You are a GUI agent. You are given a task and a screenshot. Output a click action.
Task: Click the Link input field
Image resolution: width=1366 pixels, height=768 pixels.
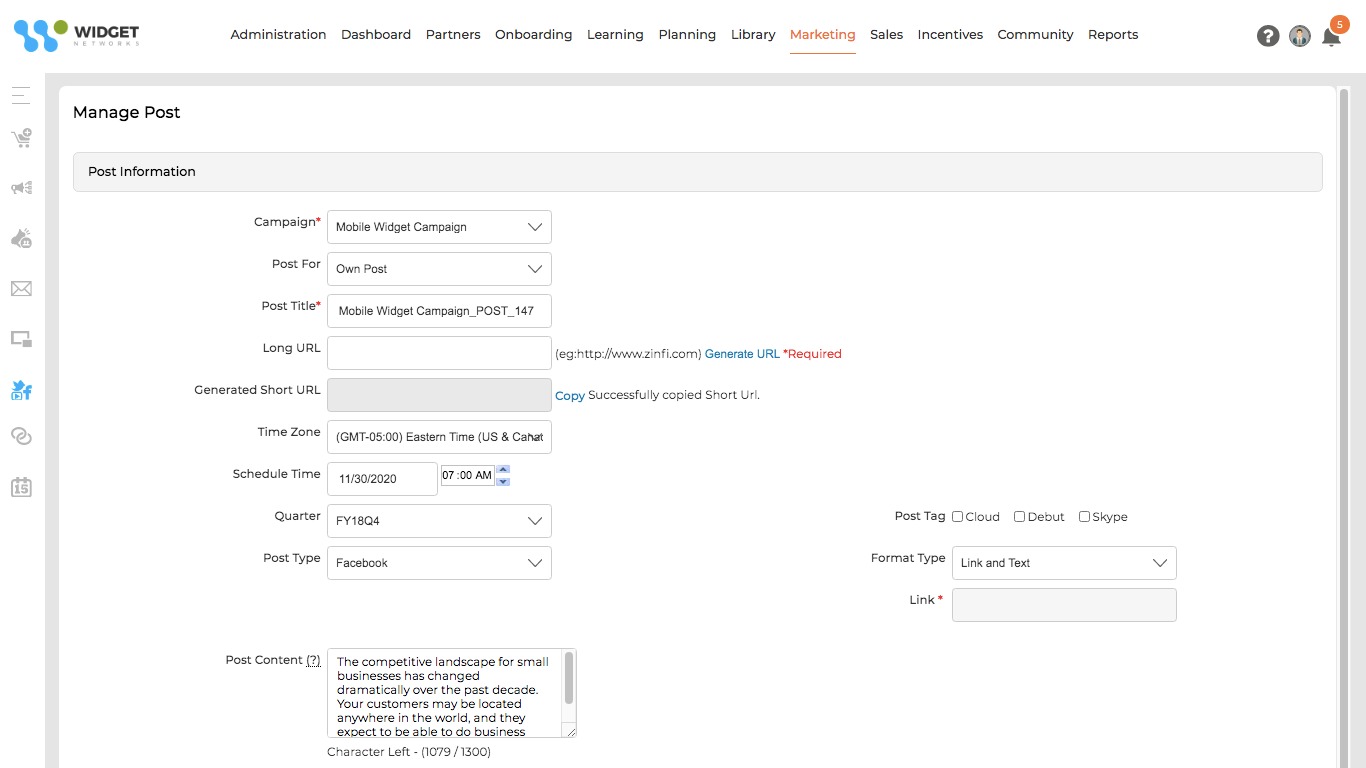coord(1064,605)
